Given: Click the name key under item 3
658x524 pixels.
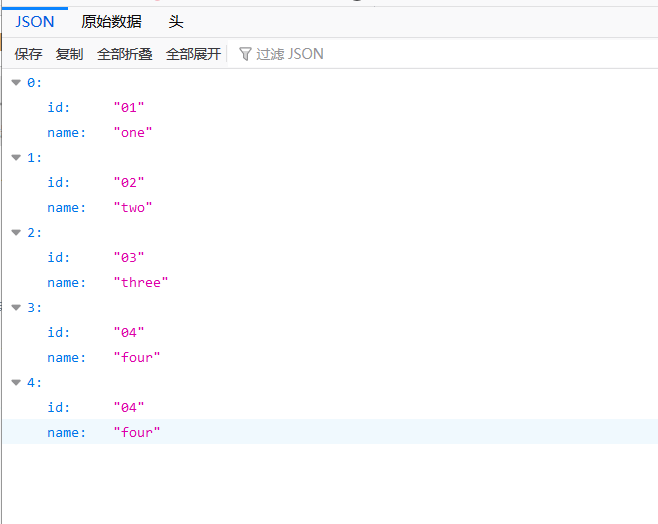Looking at the screenshot, I should [x=66, y=357].
